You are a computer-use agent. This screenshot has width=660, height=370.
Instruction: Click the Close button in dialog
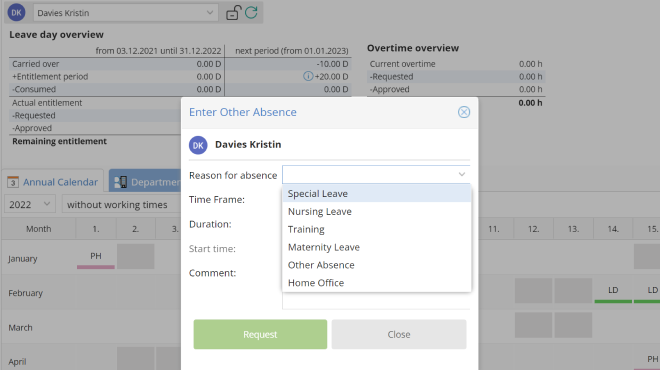click(x=399, y=334)
